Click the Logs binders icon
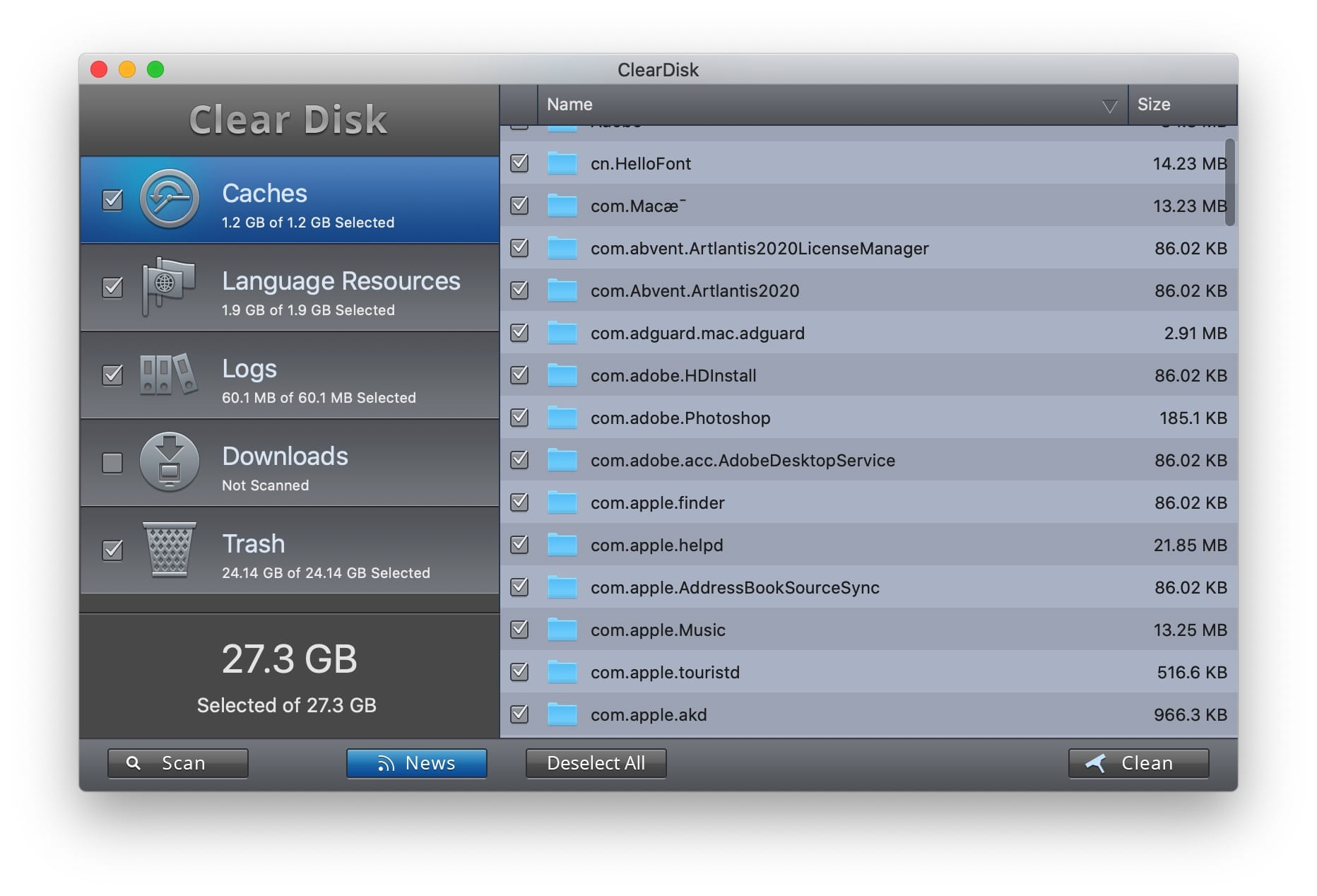The image size is (1317, 896). click(x=168, y=374)
